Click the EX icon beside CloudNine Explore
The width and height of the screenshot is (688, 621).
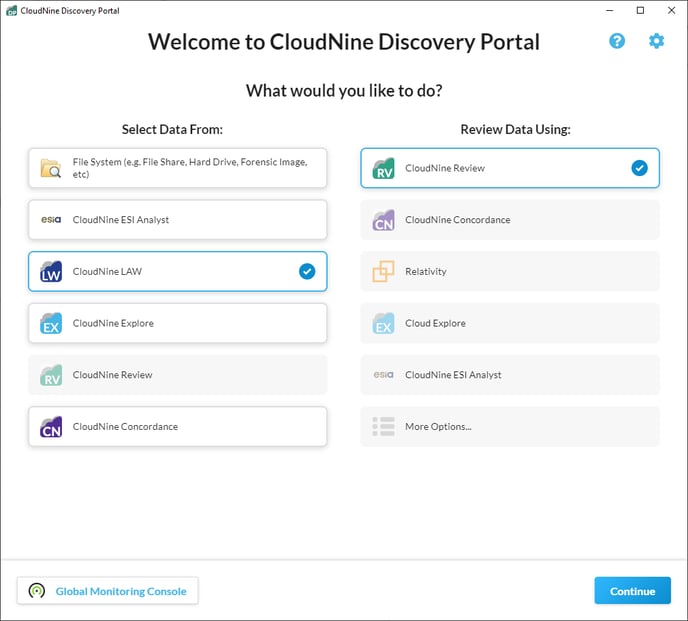point(51,323)
